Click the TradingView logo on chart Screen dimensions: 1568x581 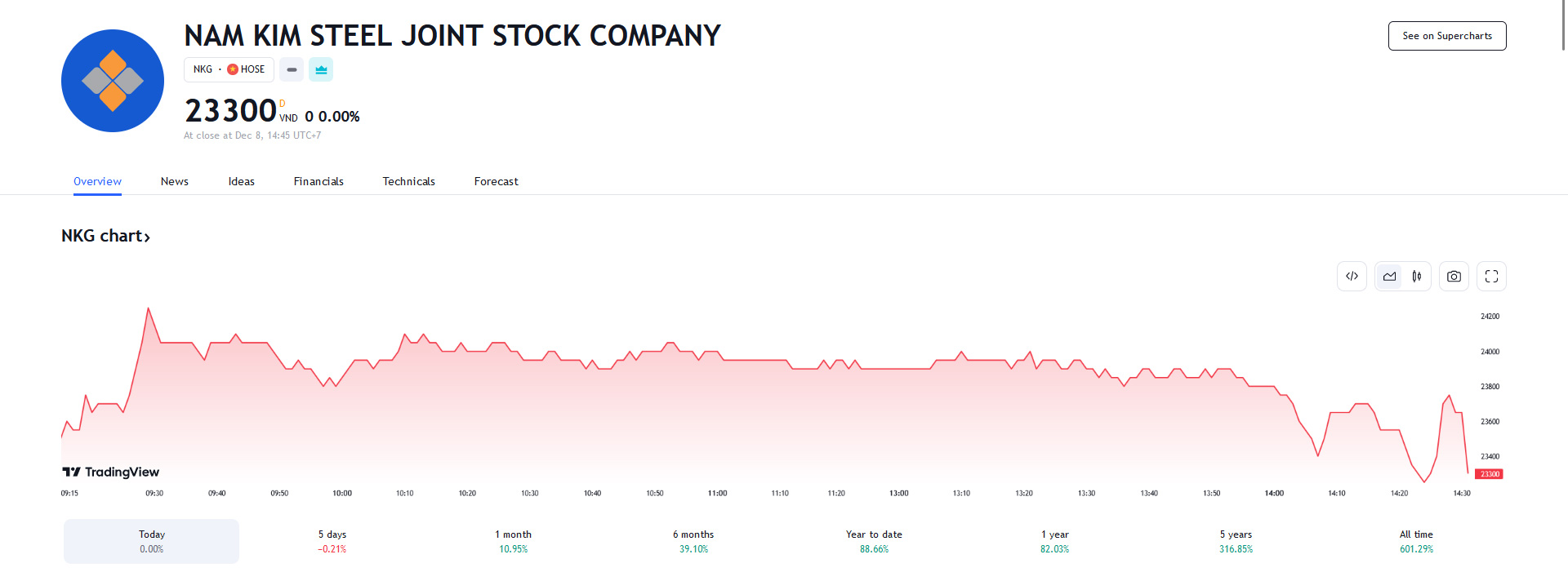[111, 472]
